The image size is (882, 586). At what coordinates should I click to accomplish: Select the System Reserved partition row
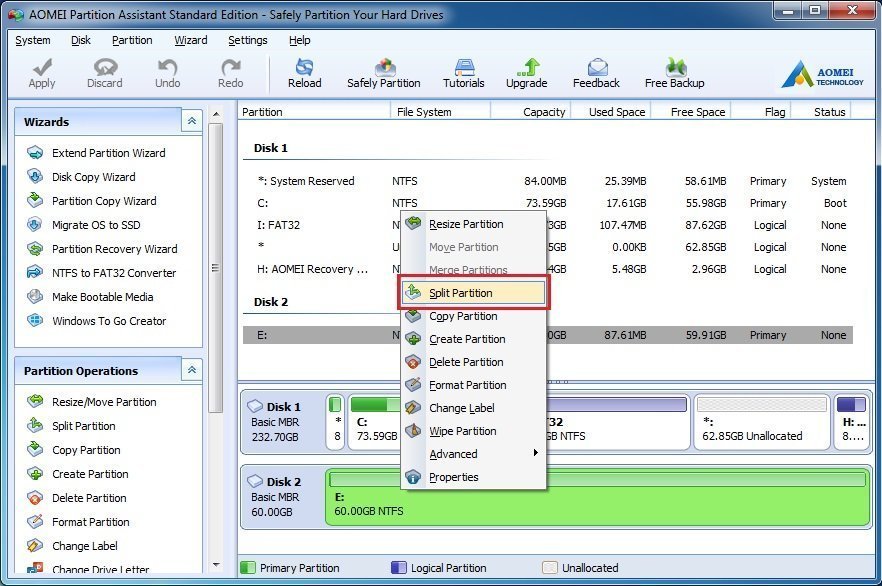(x=548, y=181)
